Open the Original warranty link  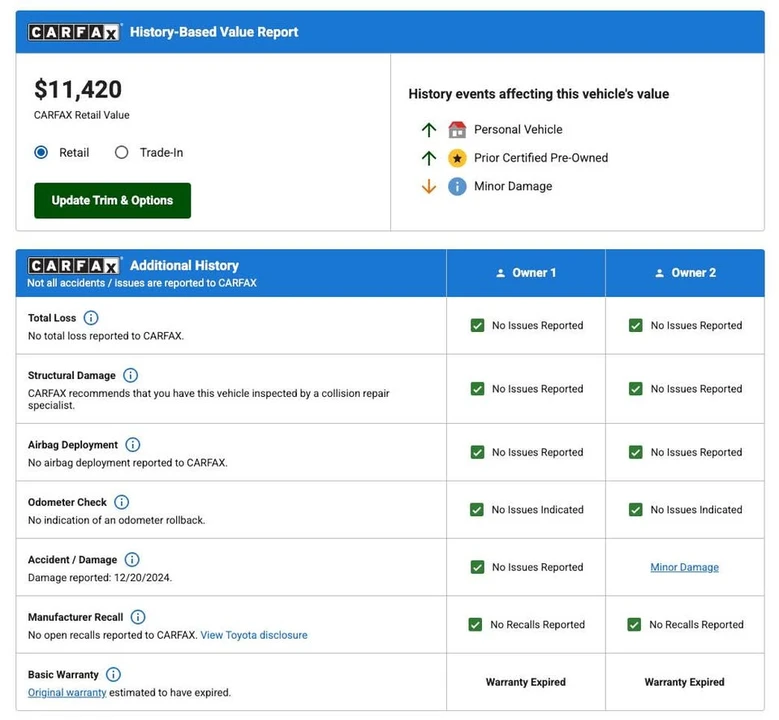pos(67,693)
